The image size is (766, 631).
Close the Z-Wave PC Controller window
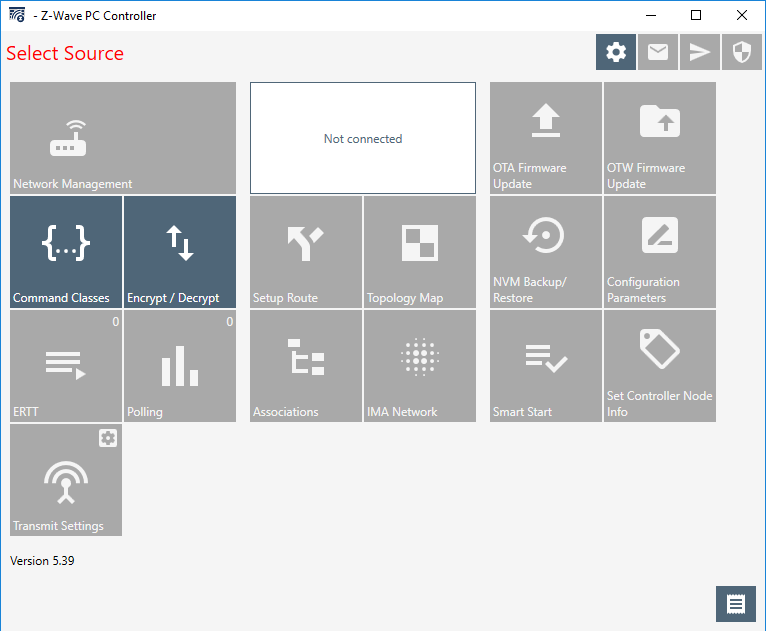pyautogui.click(x=742, y=15)
